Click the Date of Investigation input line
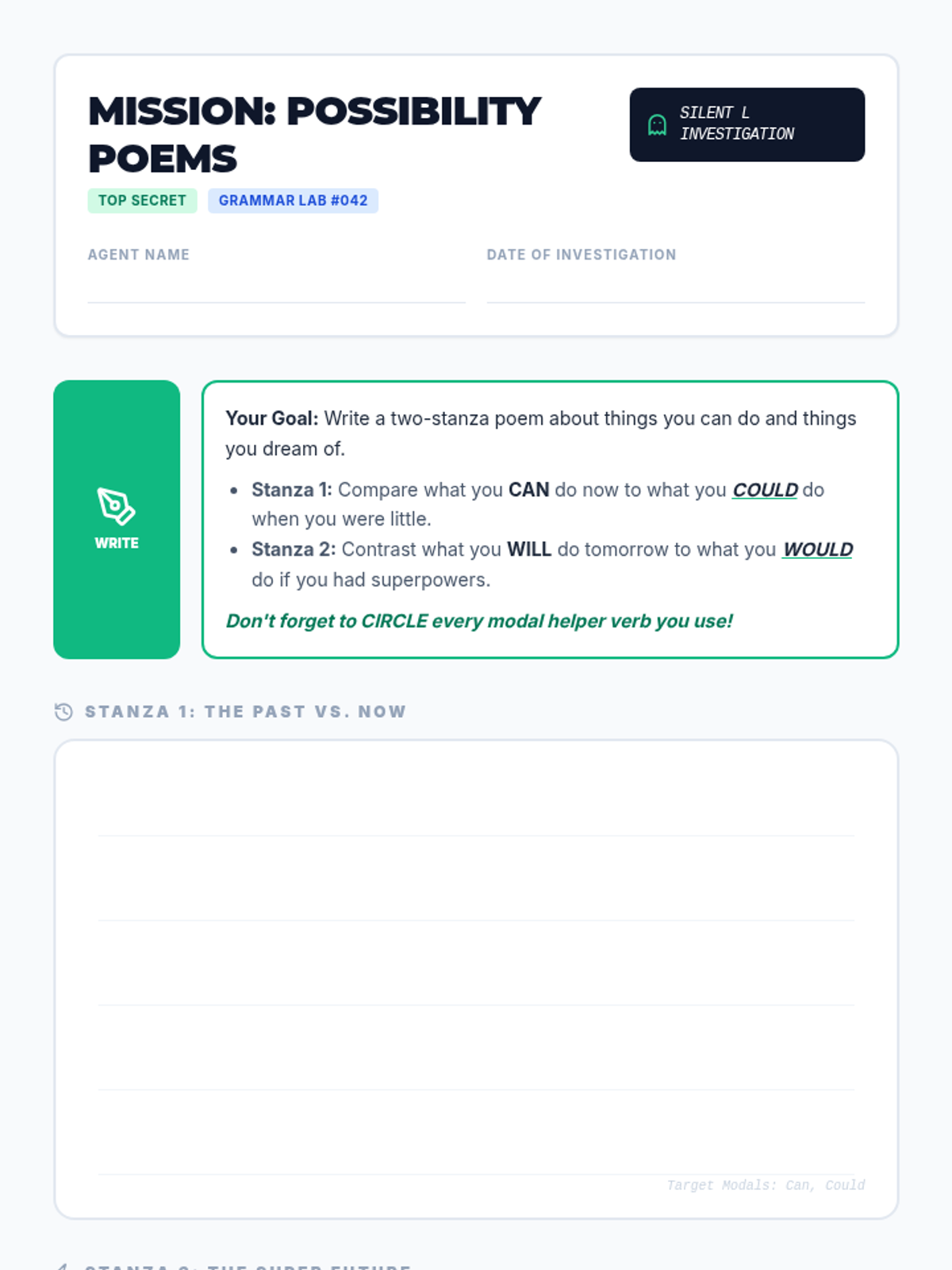 (675, 287)
